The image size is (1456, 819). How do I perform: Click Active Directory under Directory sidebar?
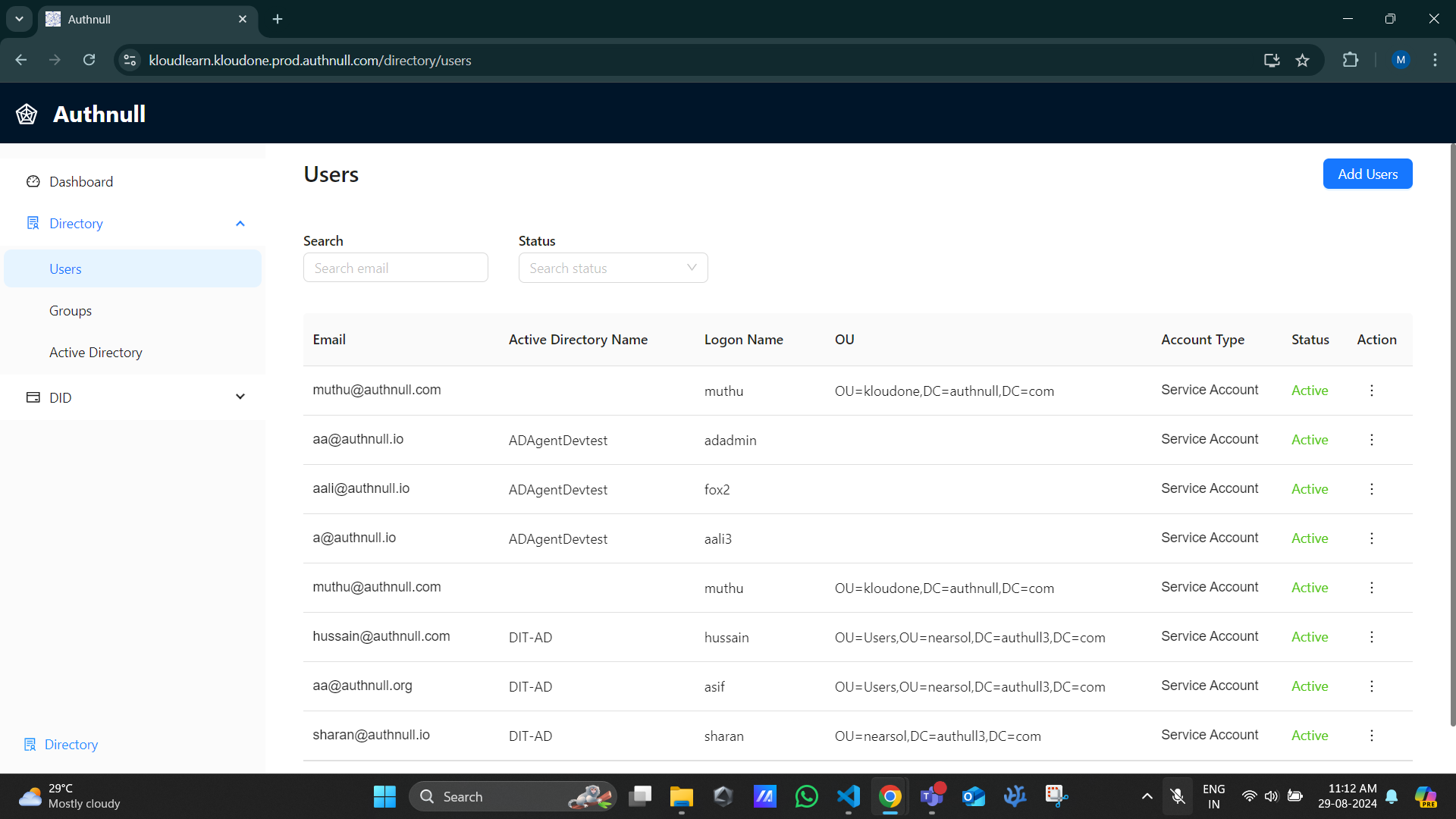pyautogui.click(x=95, y=352)
